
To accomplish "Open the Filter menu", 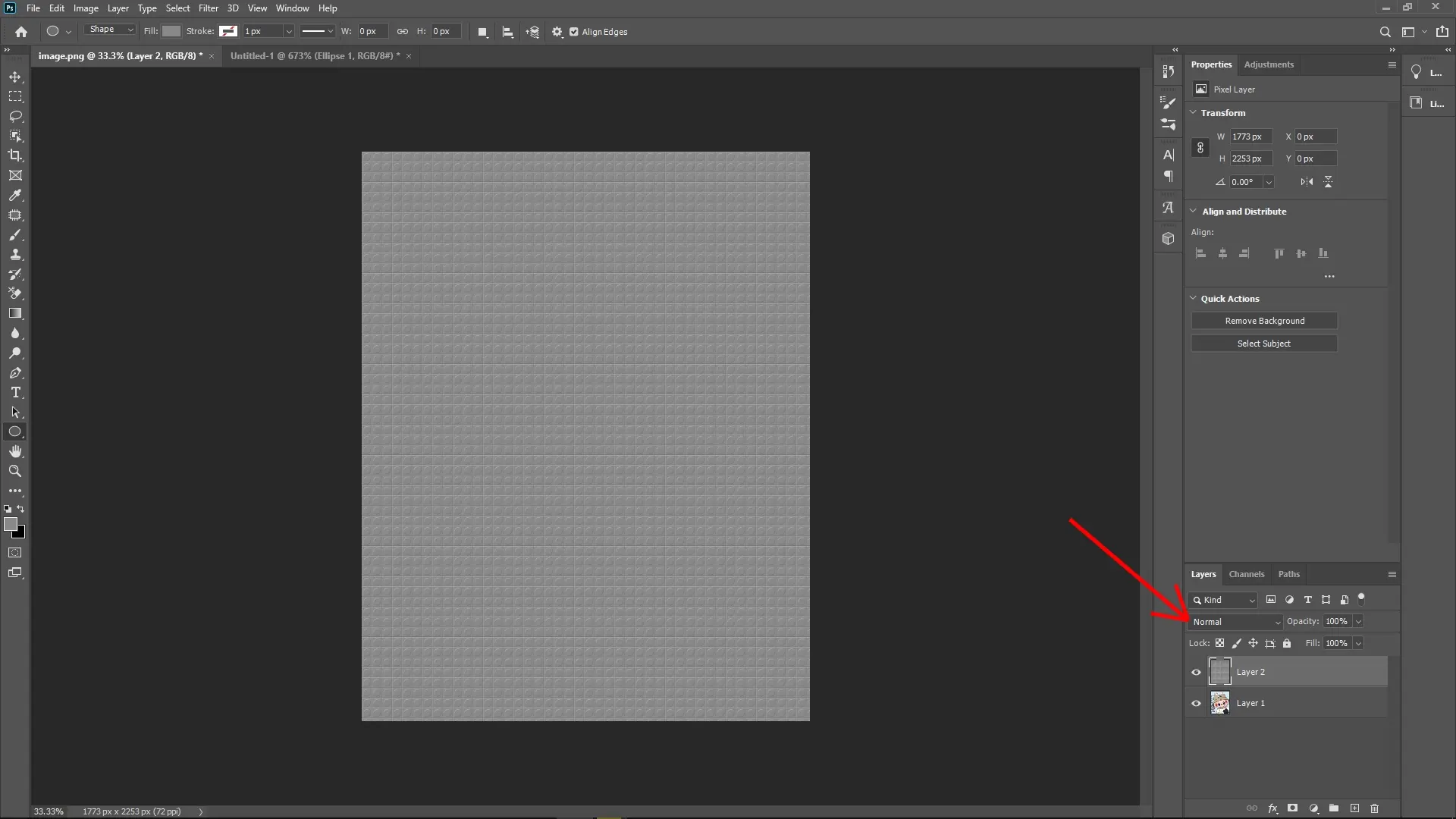I will pyautogui.click(x=208, y=8).
